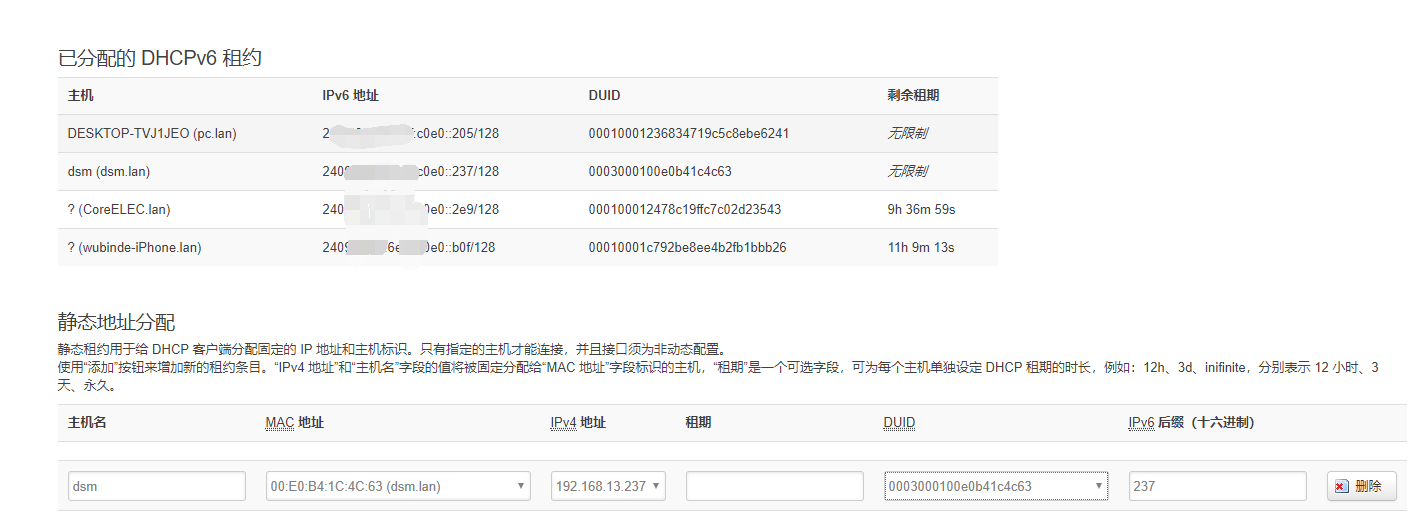Screen dimensions: 1414x520
Task: Click the 剩余租期 column header
Action: pyautogui.click(x=913, y=96)
